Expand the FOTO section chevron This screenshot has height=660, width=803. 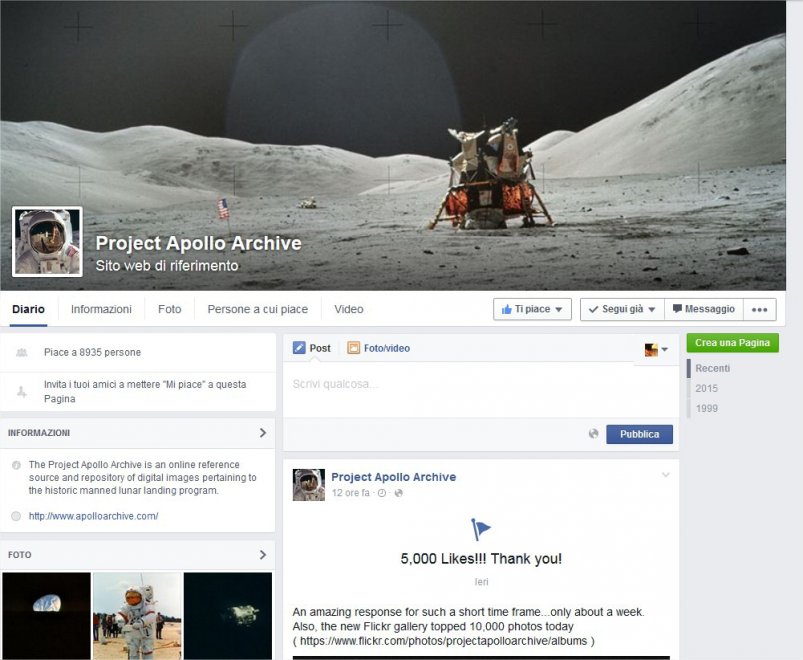pyautogui.click(x=263, y=555)
